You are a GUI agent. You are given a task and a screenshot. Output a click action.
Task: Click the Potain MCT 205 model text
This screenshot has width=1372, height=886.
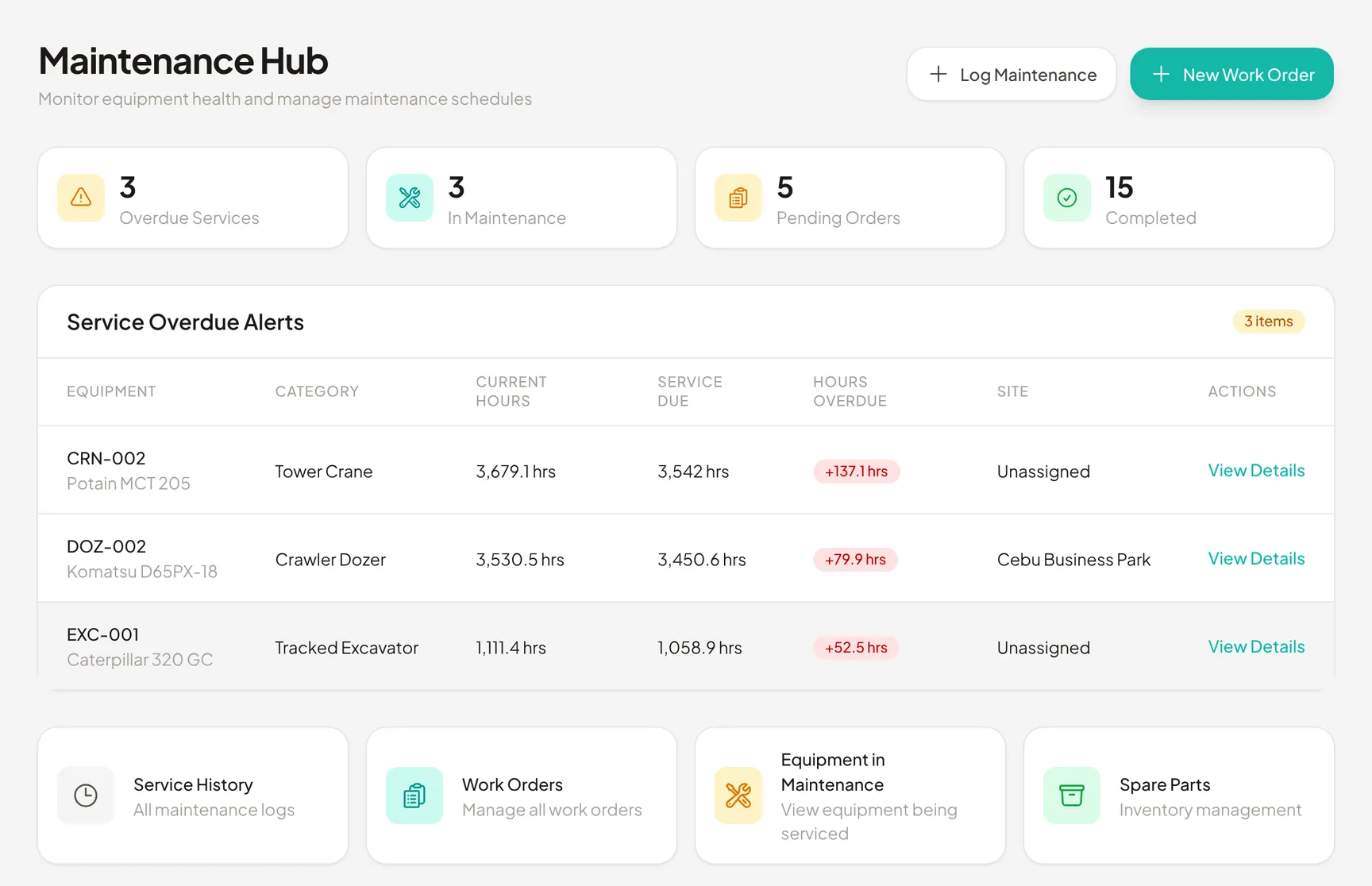click(129, 483)
